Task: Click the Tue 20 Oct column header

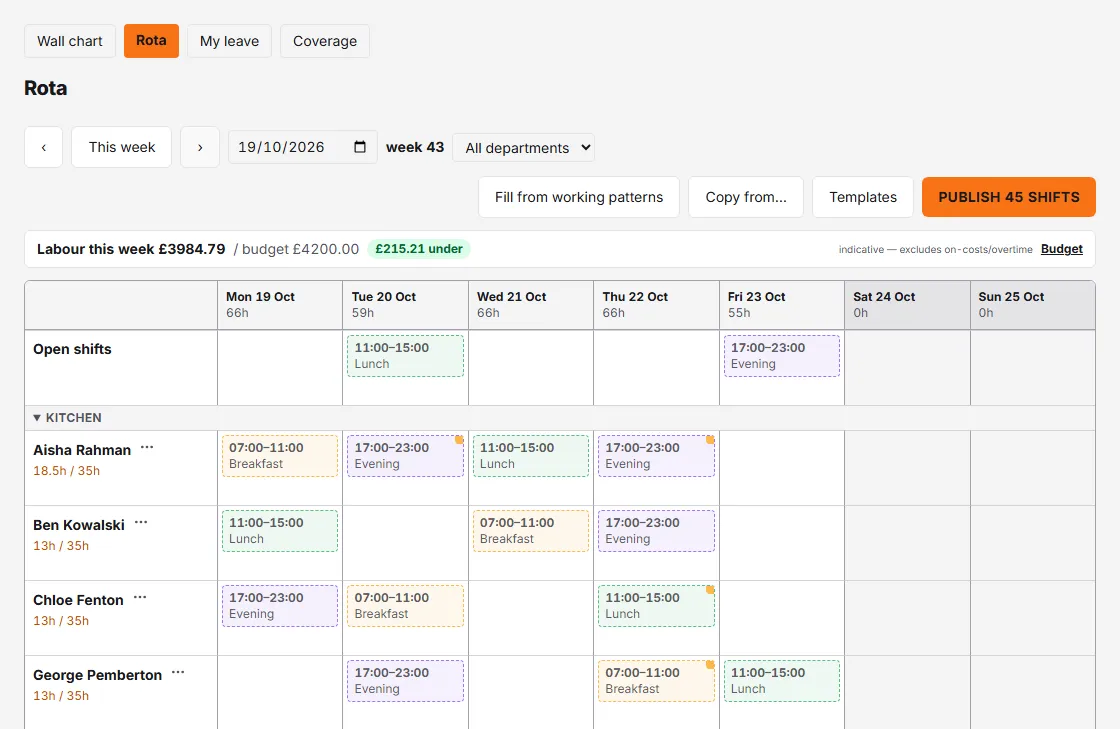Action: tap(406, 305)
